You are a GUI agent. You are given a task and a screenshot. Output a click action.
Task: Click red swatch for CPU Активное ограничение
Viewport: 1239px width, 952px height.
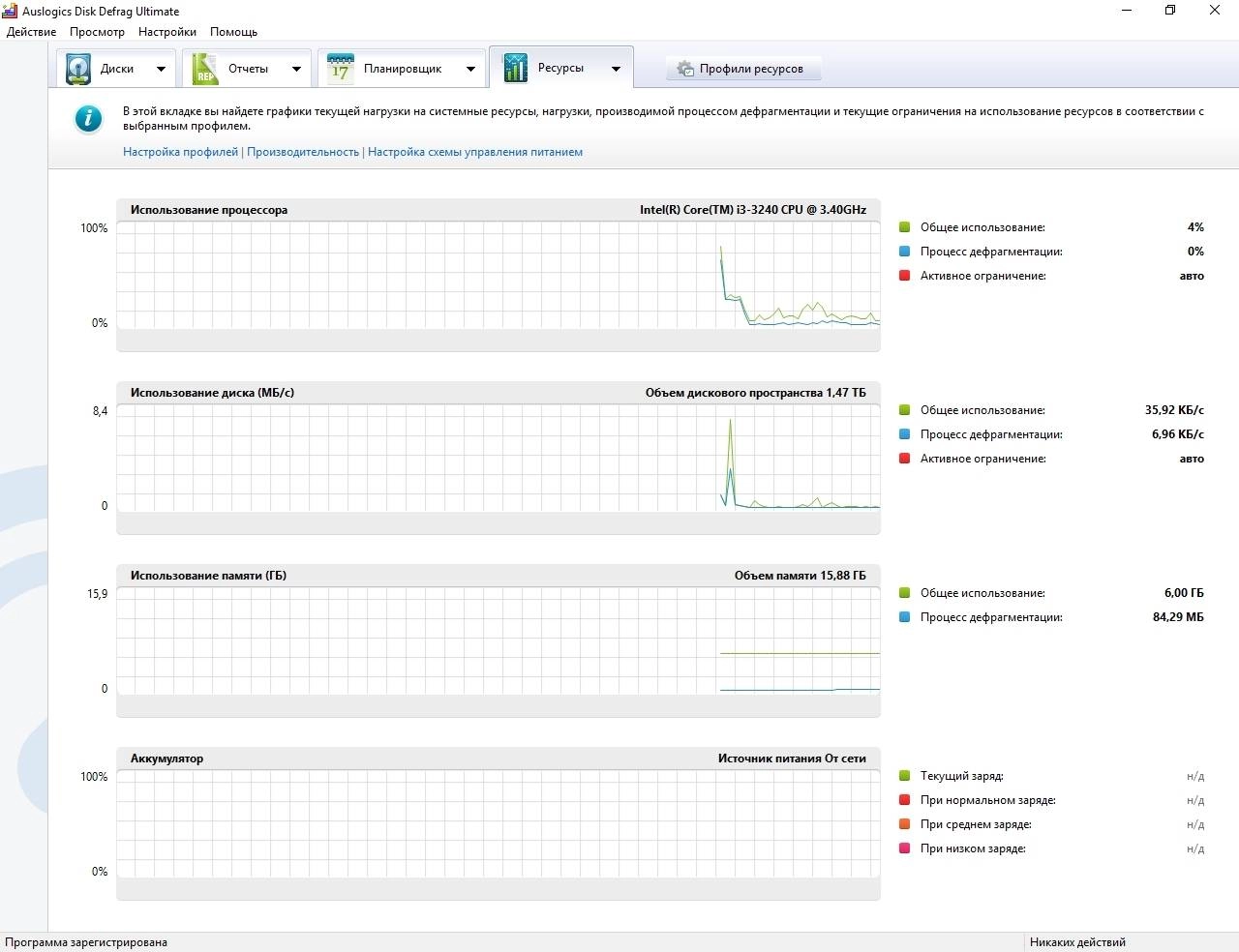pos(905,276)
